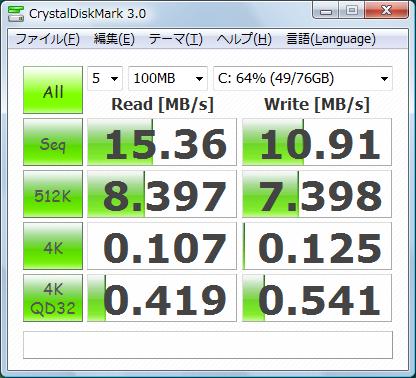416x378 pixels.
Task: Select the 512K write result 7.398
Action: [x=317, y=194]
